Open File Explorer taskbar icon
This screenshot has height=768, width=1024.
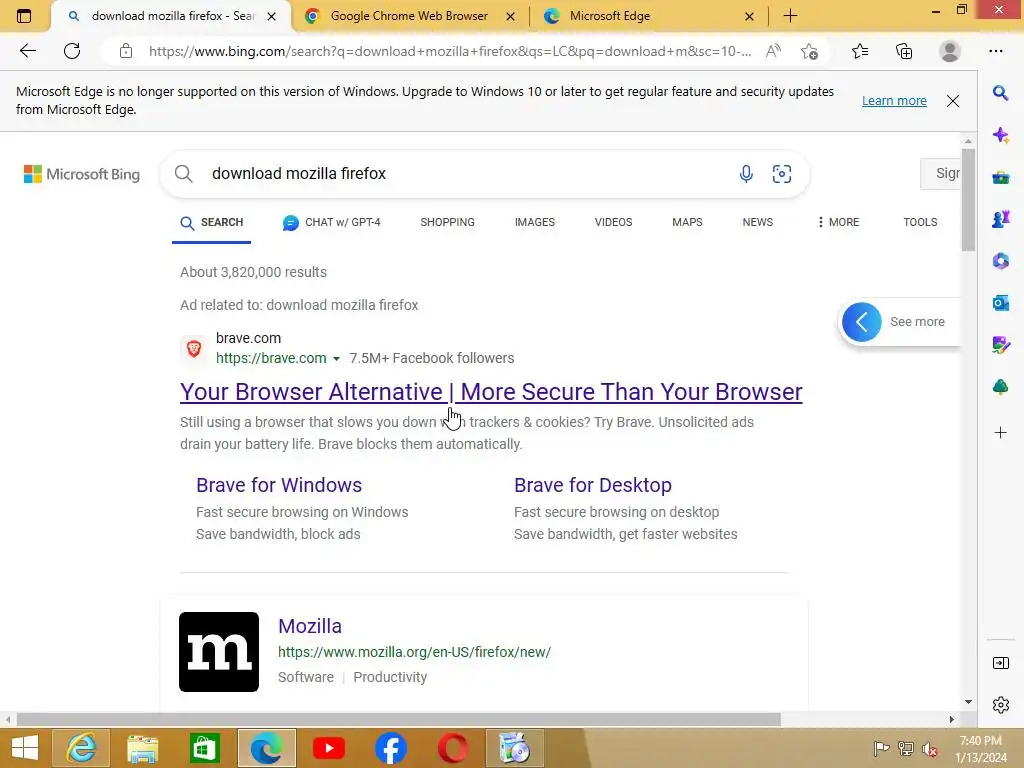pyautogui.click(x=142, y=748)
